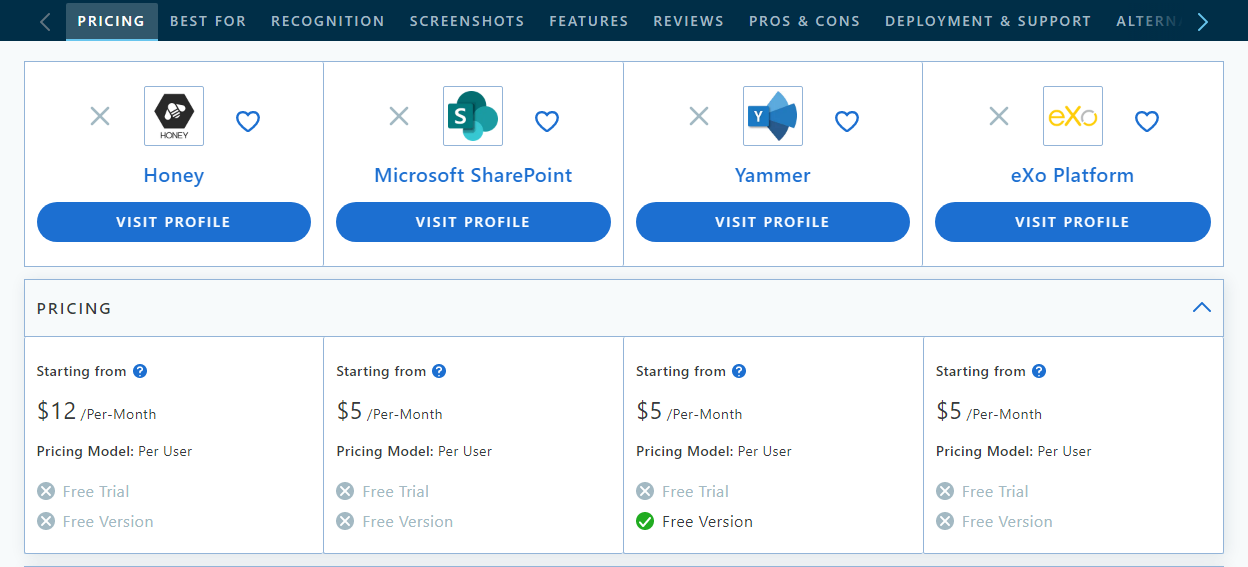Click the Honey logo icon
Image resolution: width=1248 pixels, height=567 pixels.
click(x=174, y=116)
